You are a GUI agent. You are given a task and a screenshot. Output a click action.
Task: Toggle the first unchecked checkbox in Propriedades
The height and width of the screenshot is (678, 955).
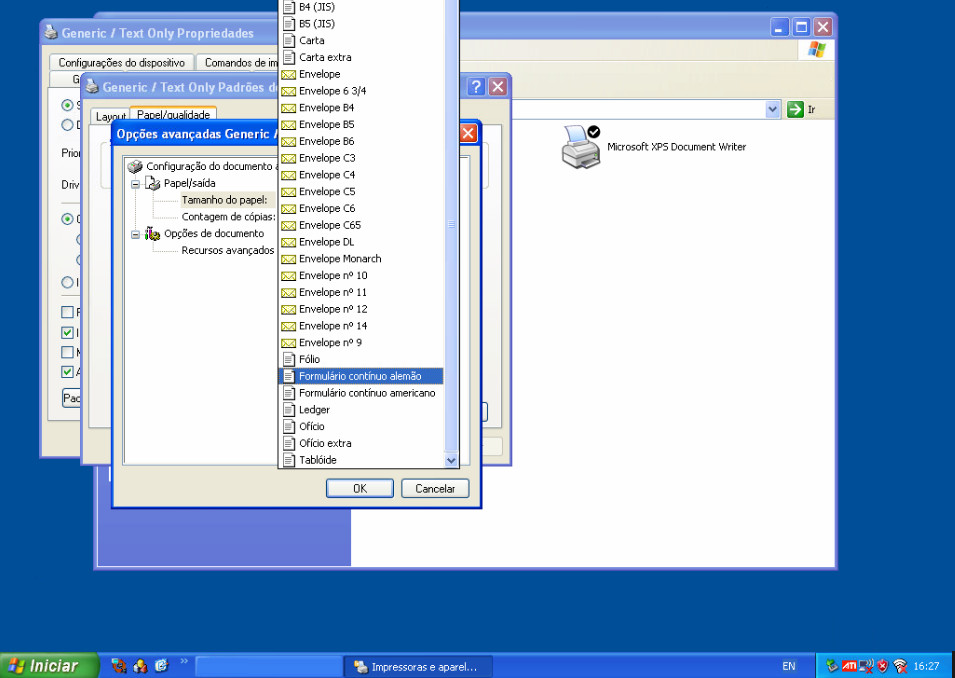pos(68,312)
